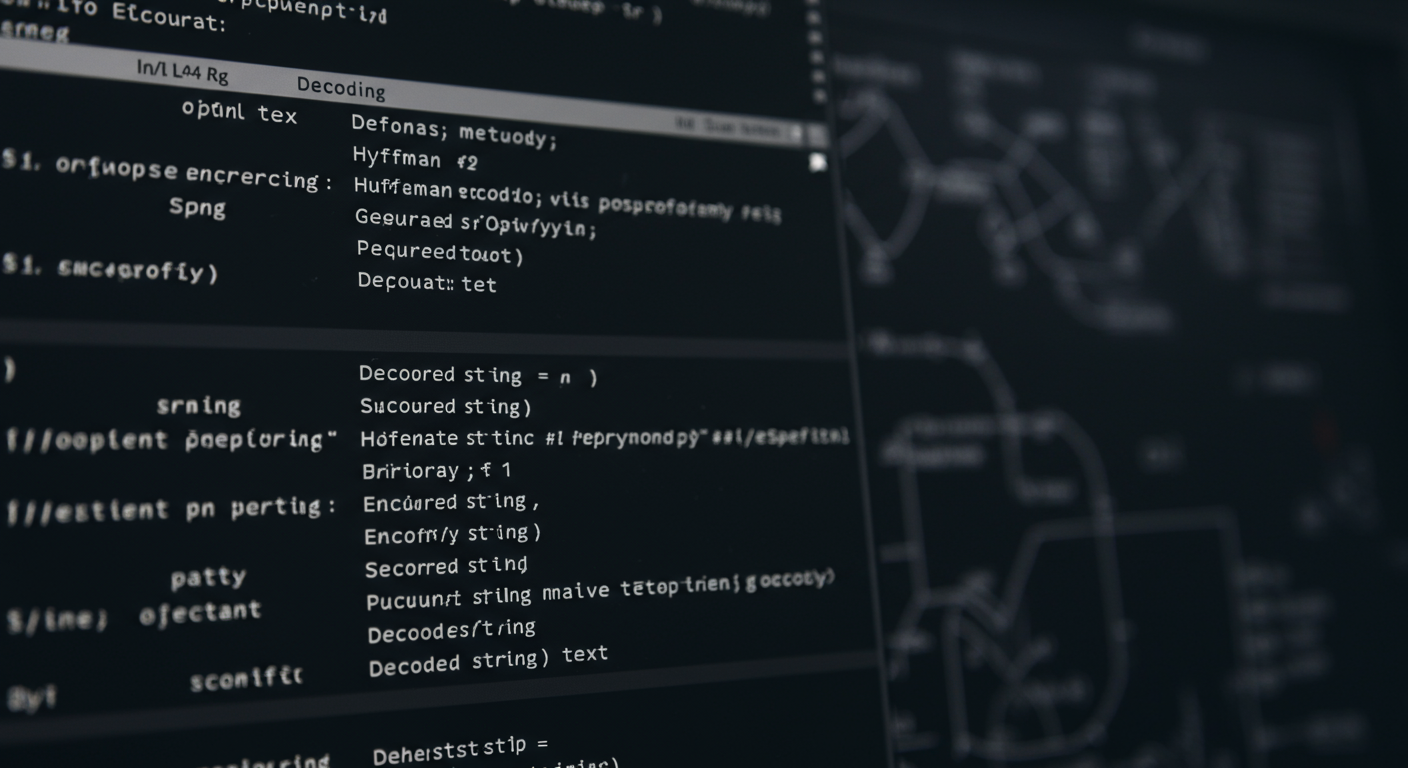Image resolution: width=1408 pixels, height=768 pixels.
Task: Click the 'Pequreed touot)' line
Action: tap(439, 252)
